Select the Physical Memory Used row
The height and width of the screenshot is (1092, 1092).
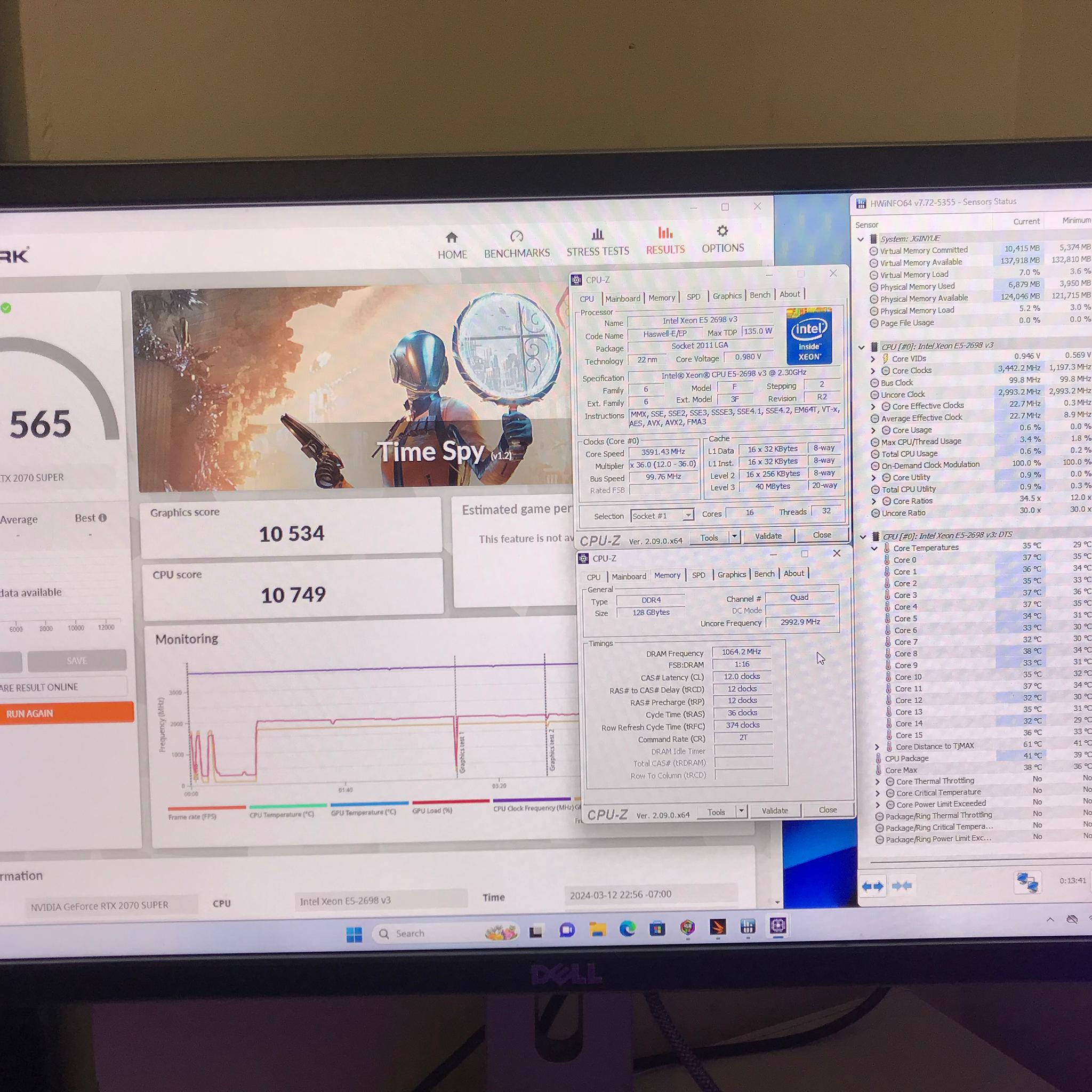pyautogui.click(x=979, y=285)
